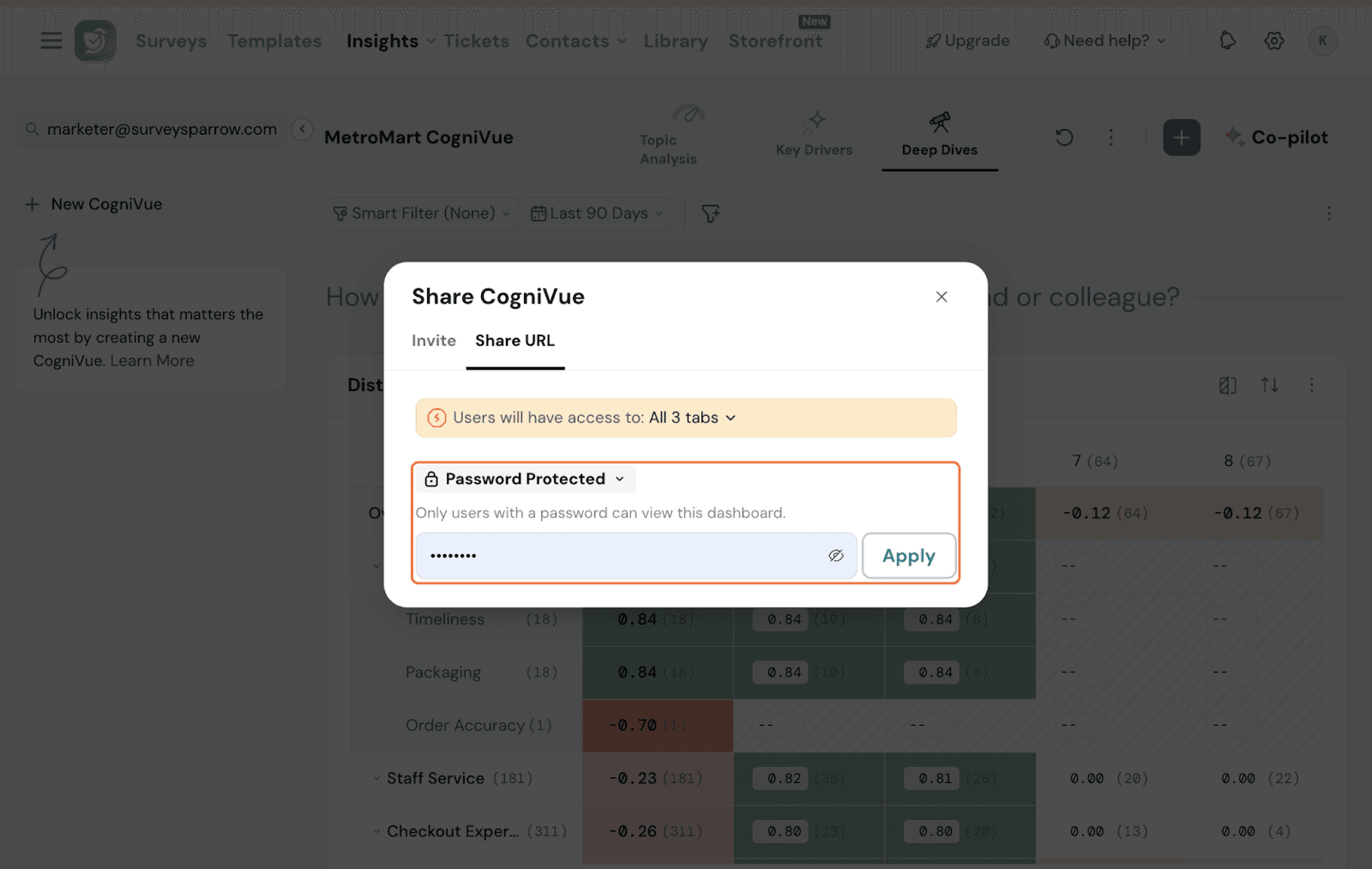Click the Apply password button
Viewport: 1372px width, 869px height.
point(908,556)
